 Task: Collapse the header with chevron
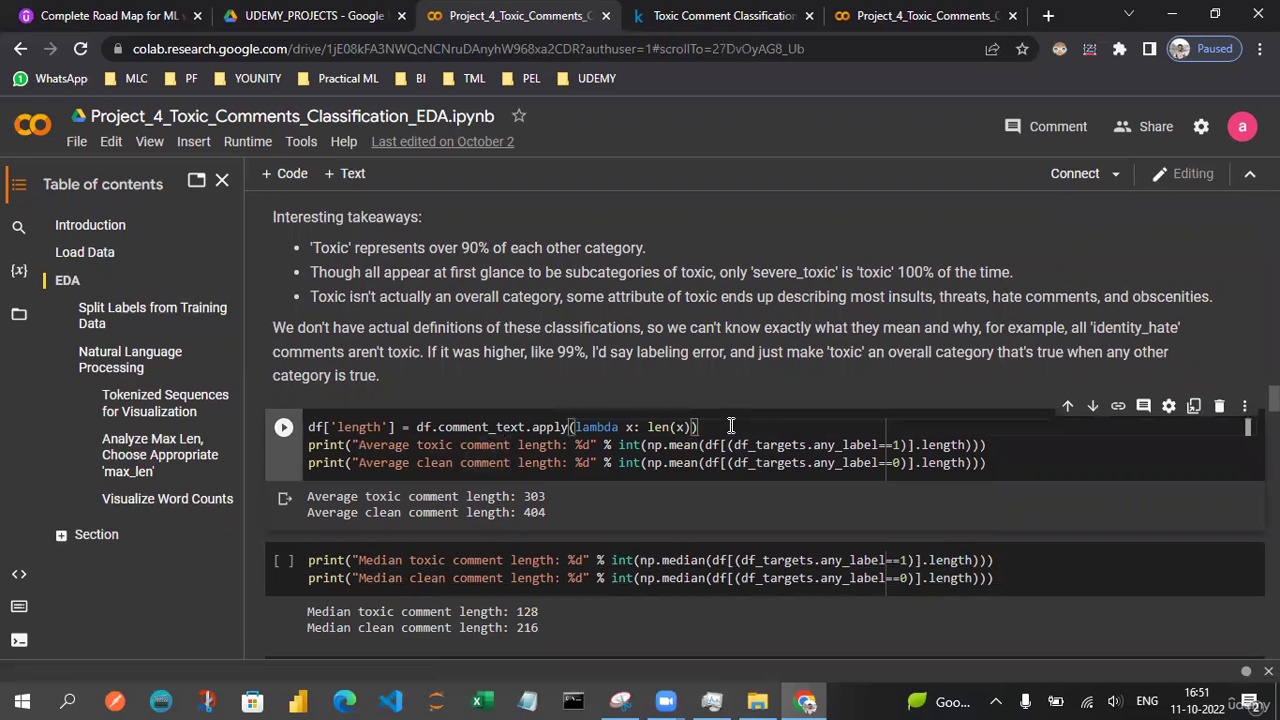(x=1250, y=174)
